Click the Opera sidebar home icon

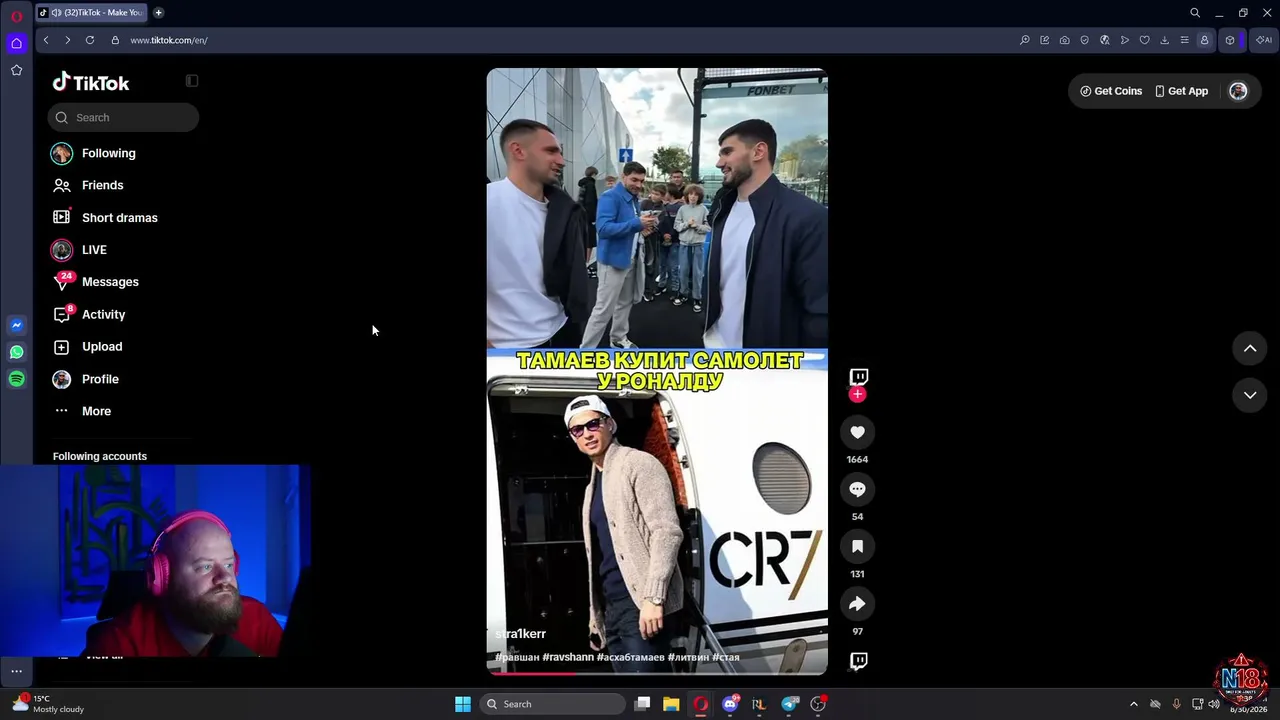(x=16, y=43)
